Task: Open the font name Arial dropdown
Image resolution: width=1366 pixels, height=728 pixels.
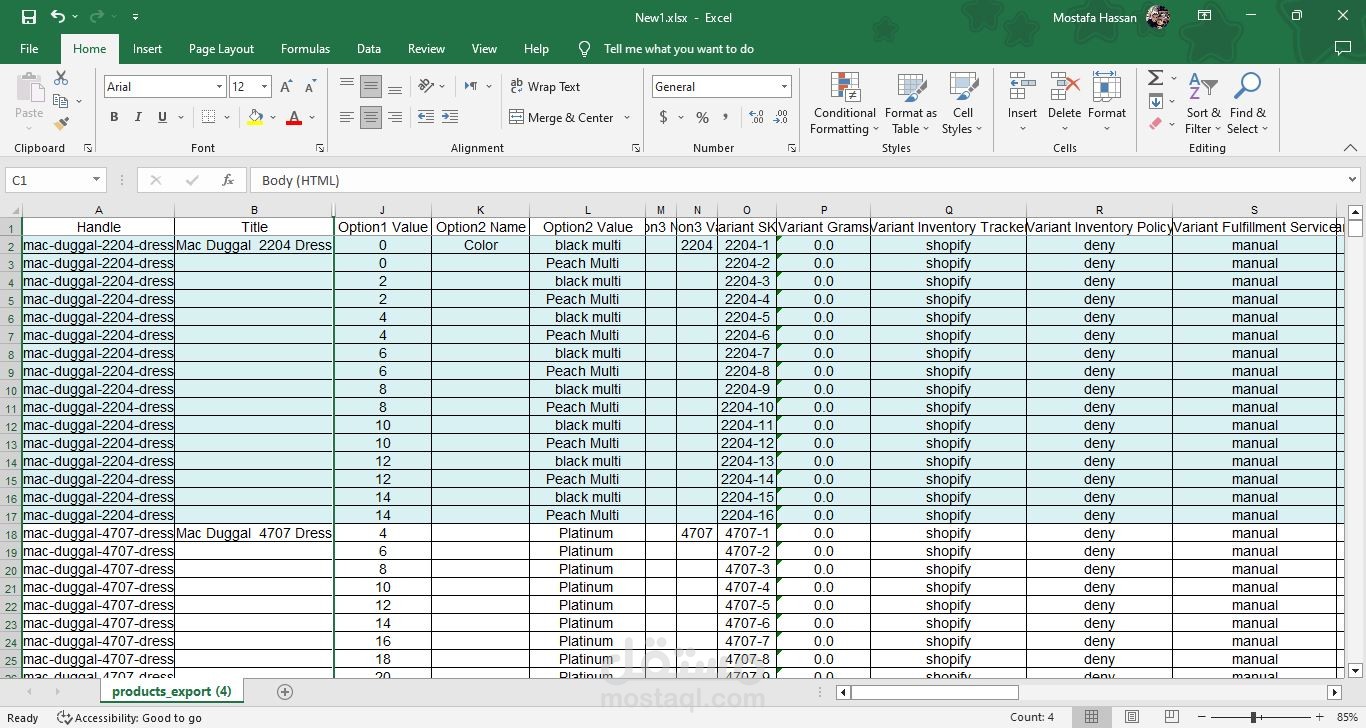Action: click(x=219, y=87)
